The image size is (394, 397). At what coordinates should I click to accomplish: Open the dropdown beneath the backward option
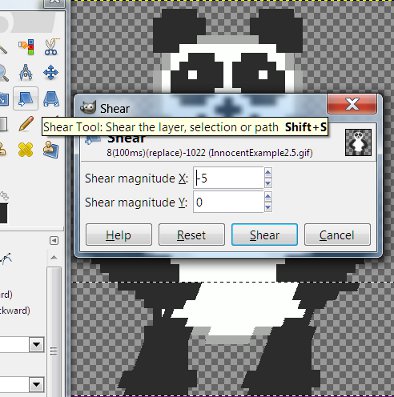[x=36, y=344]
